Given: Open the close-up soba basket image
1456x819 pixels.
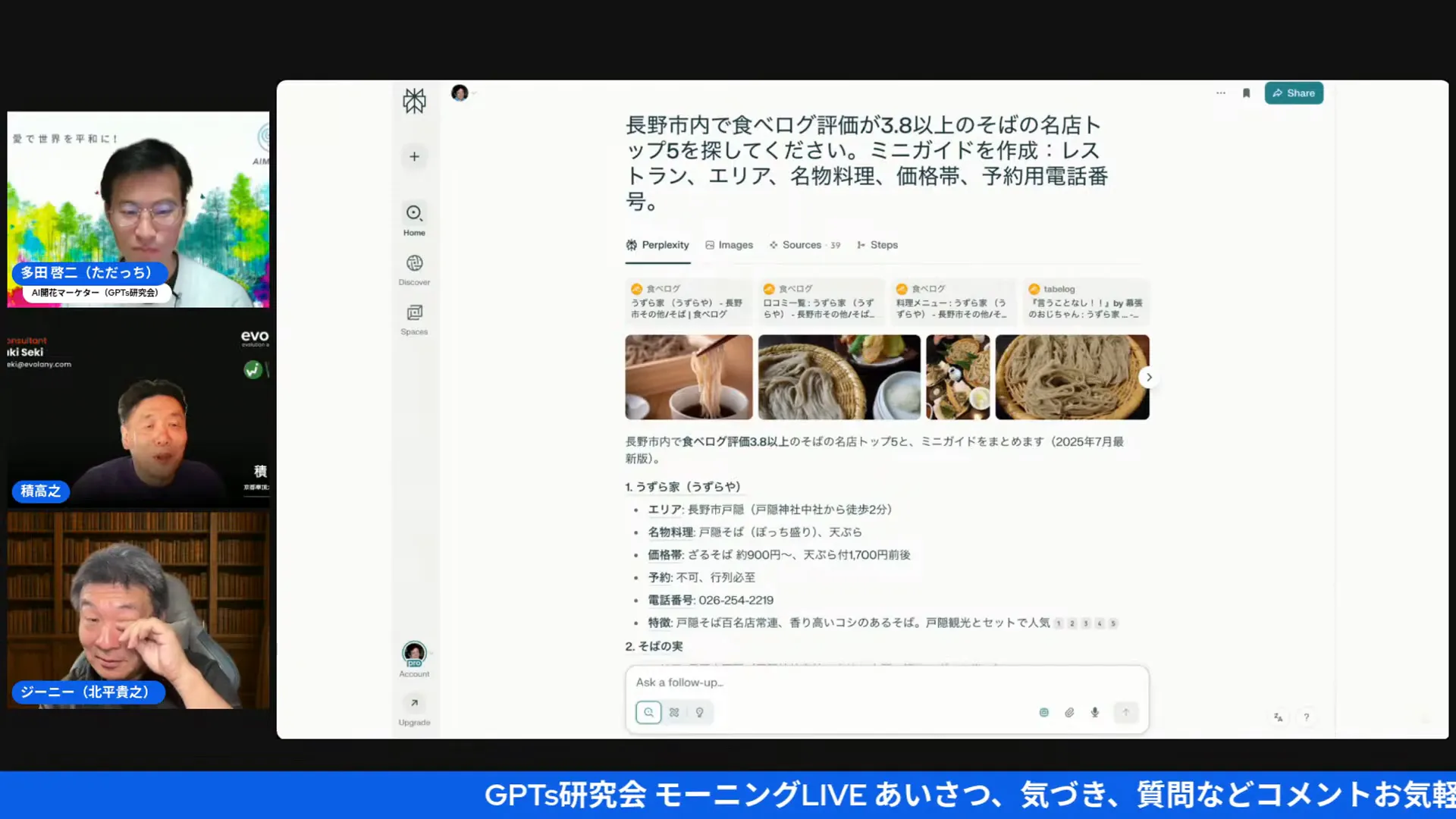Looking at the screenshot, I should point(1072,377).
